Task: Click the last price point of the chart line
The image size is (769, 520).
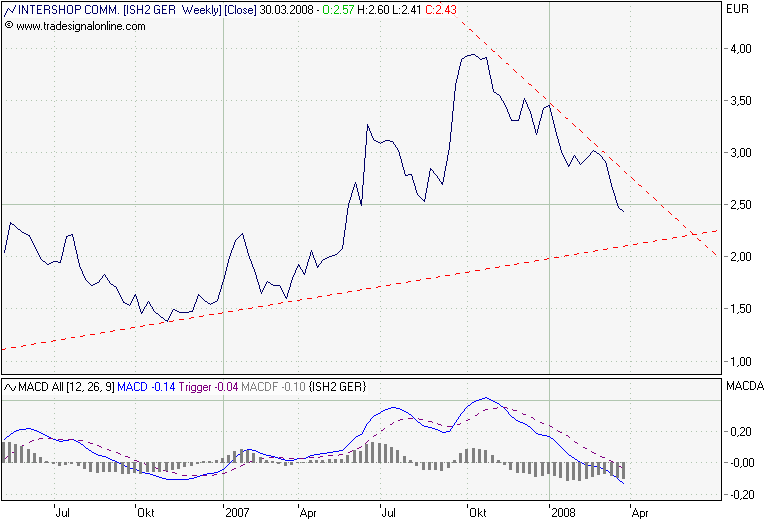Action: pyautogui.click(x=623, y=211)
